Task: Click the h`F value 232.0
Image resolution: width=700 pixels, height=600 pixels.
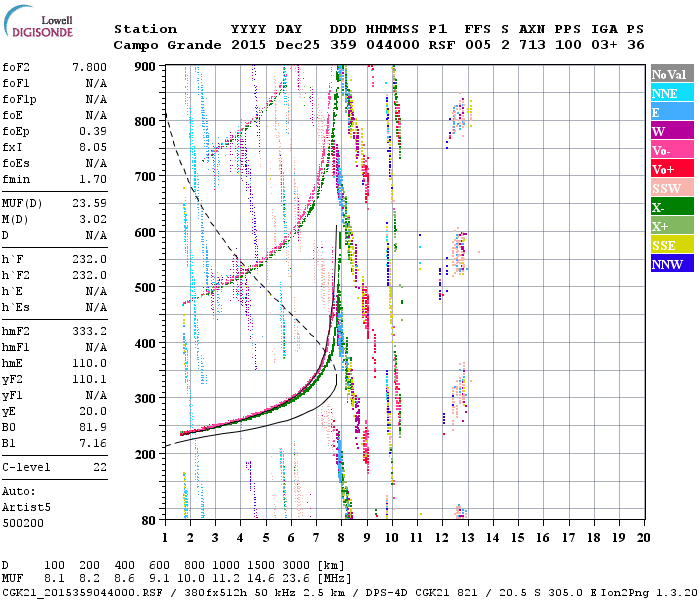Action: tap(90, 259)
